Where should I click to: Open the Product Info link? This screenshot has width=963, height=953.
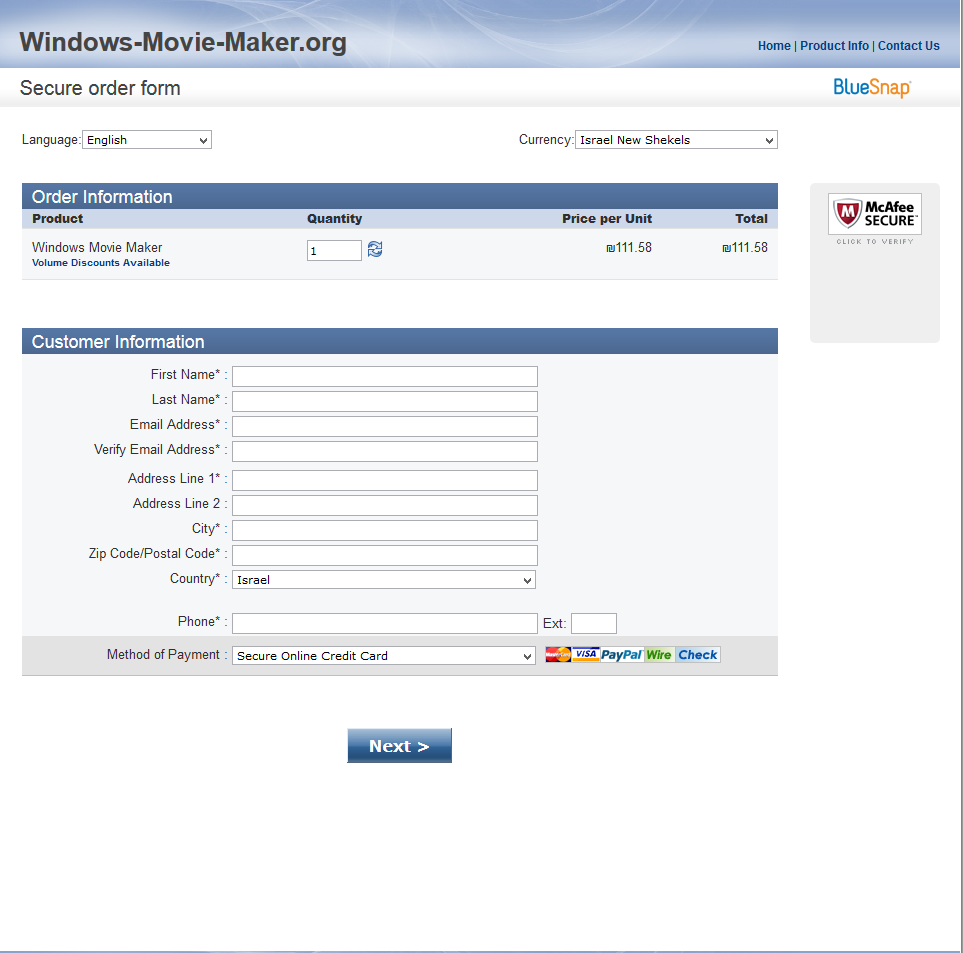(834, 46)
